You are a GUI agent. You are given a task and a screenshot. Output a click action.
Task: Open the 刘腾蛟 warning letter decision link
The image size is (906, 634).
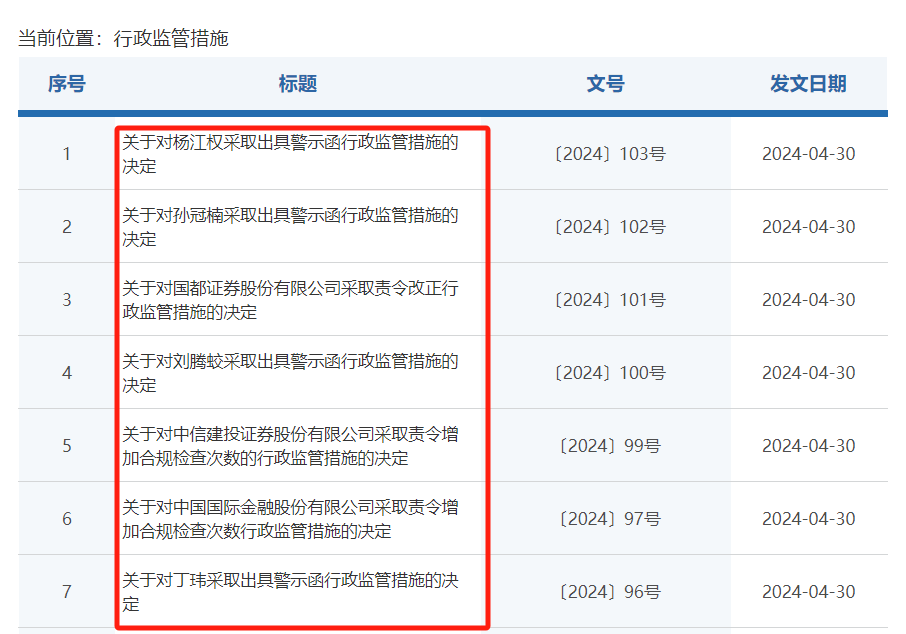pyautogui.click(x=290, y=373)
